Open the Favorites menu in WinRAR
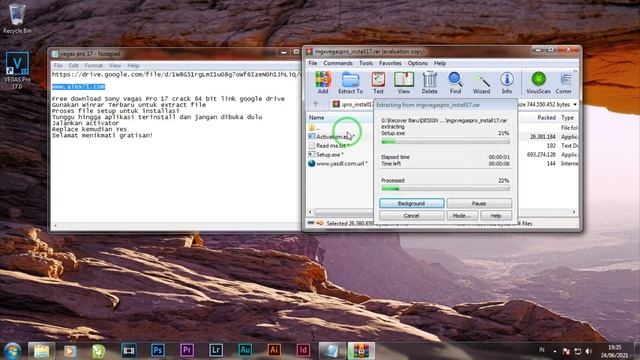 click(390, 63)
